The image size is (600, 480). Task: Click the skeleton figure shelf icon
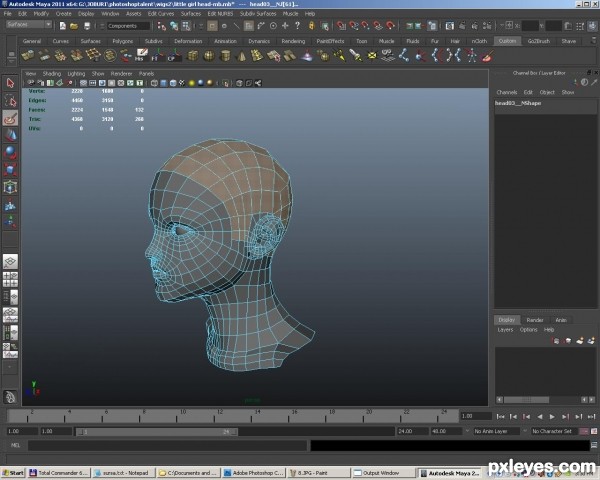[471, 56]
